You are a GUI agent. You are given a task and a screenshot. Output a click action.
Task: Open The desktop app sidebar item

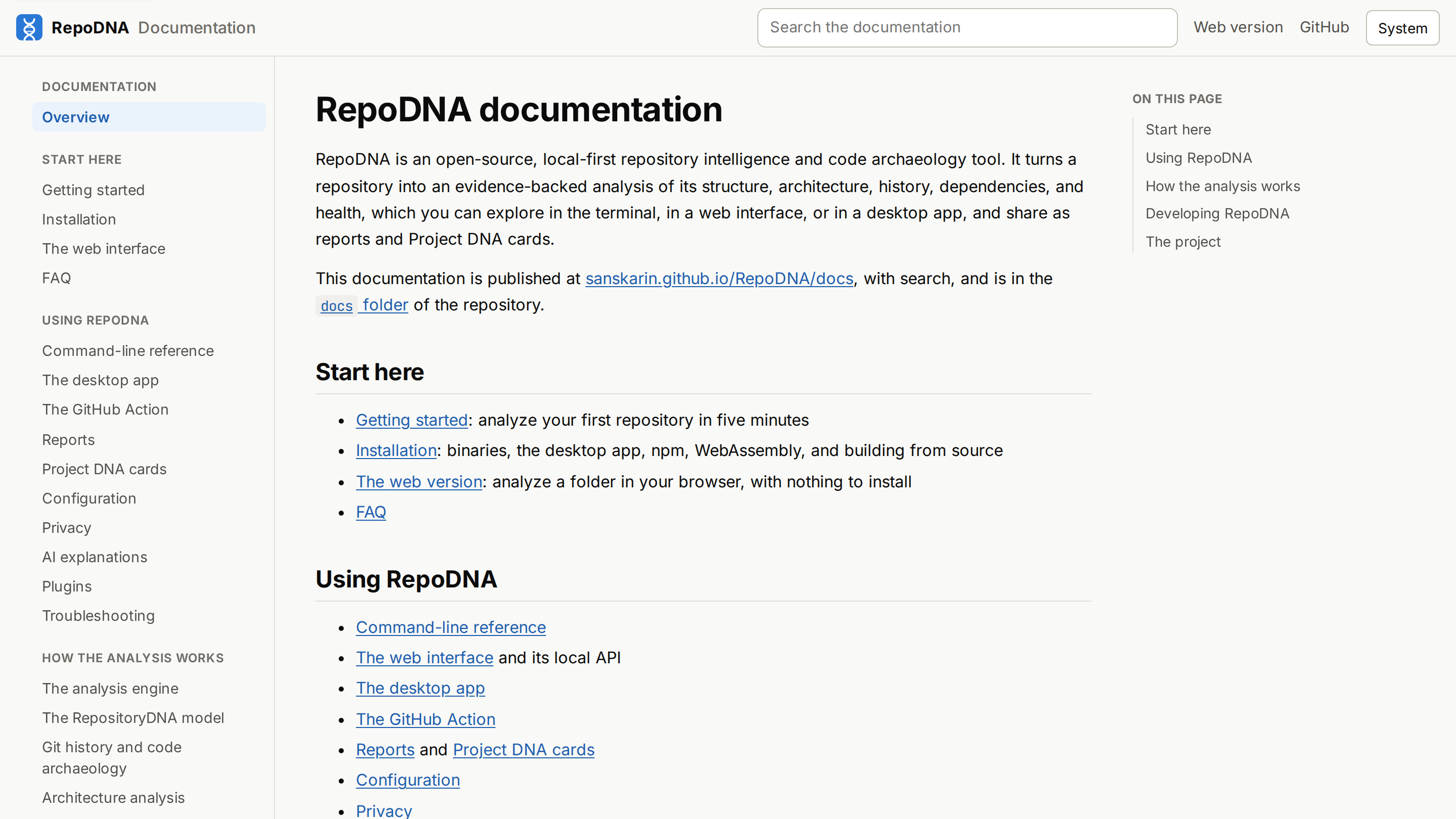tap(100, 380)
